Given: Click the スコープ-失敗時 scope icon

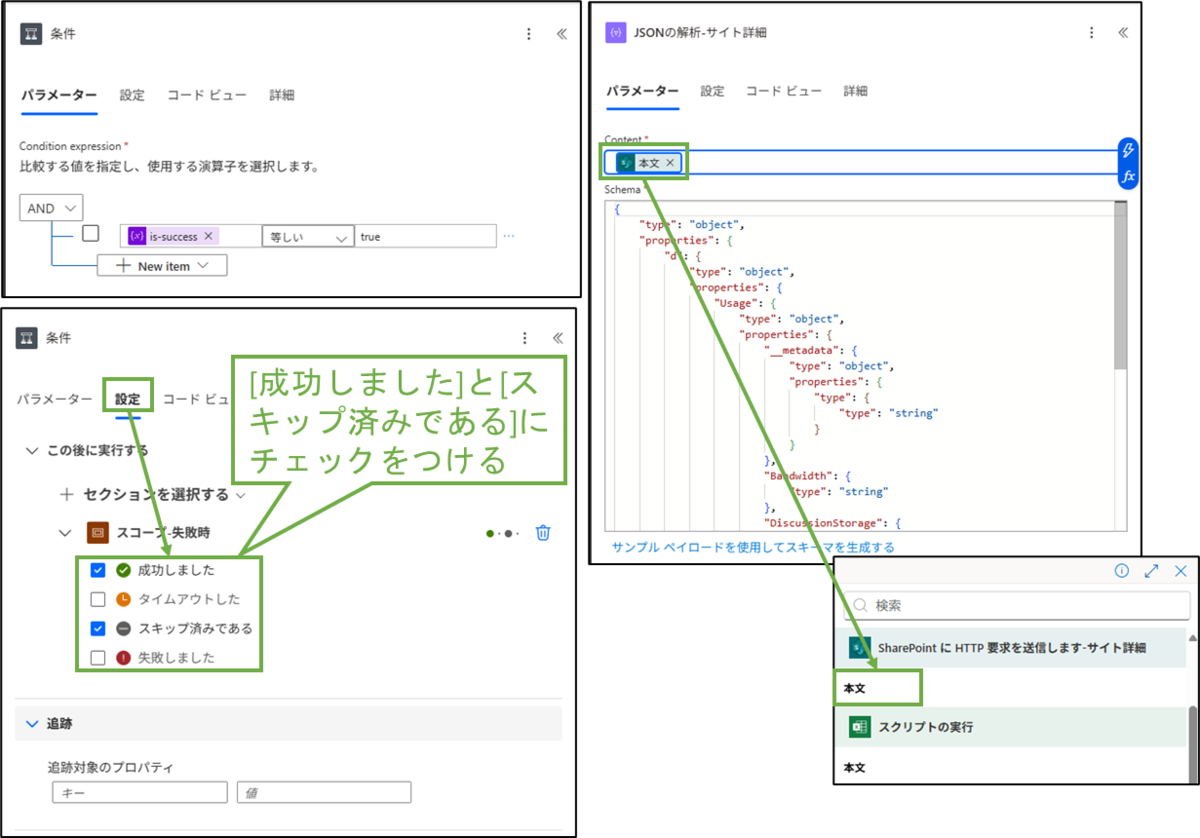Looking at the screenshot, I should [97, 533].
